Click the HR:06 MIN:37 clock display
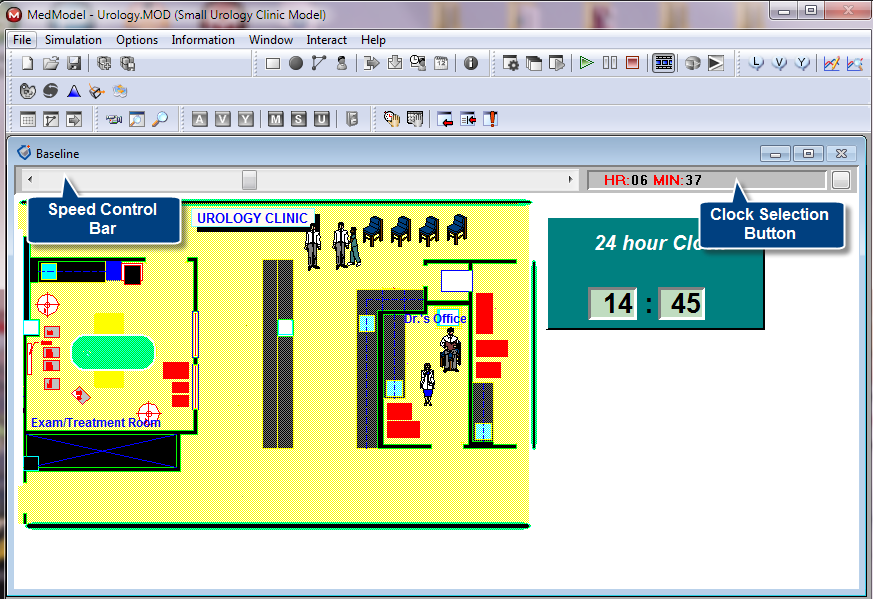Image resolution: width=873 pixels, height=599 pixels. point(706,180)
